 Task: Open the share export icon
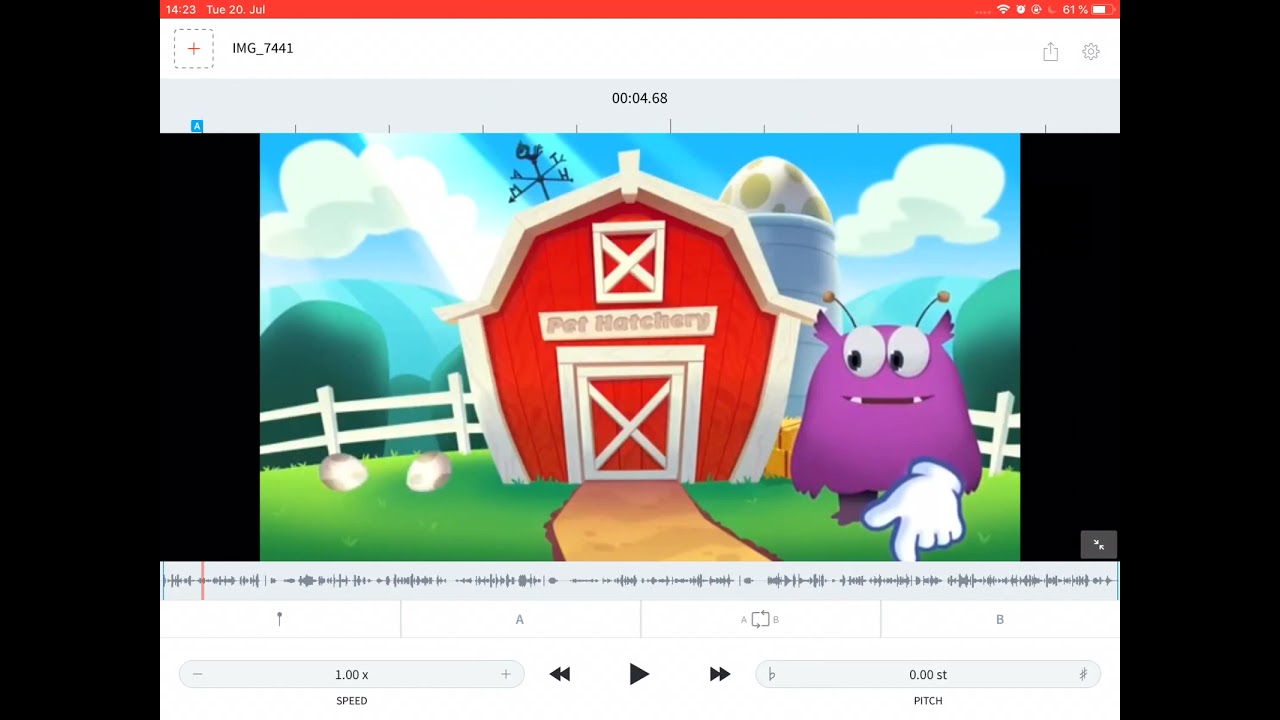[1050, 52]
